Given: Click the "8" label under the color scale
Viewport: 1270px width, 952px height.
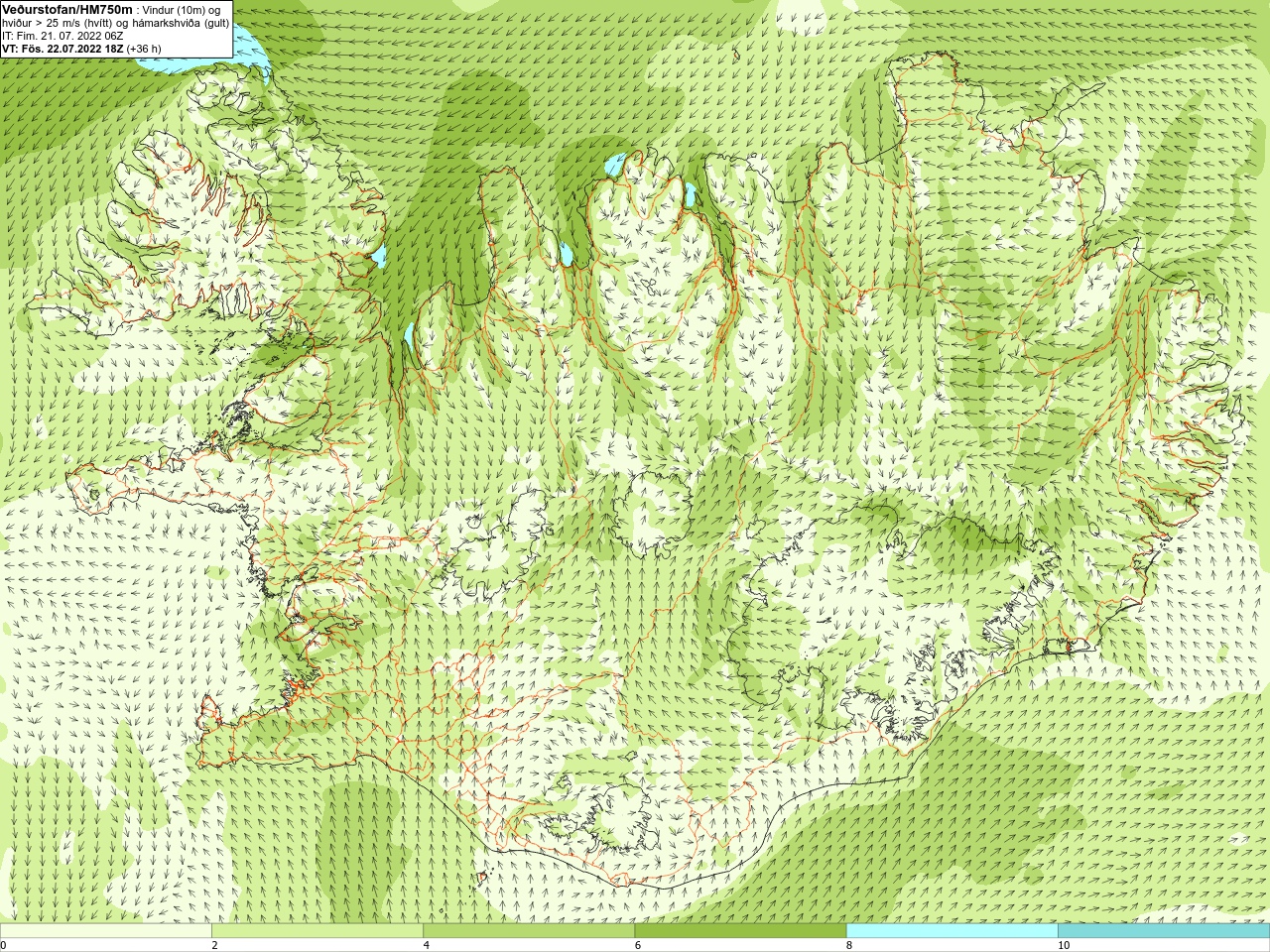Looking at the screenshot, I should (x=849, y=945).
